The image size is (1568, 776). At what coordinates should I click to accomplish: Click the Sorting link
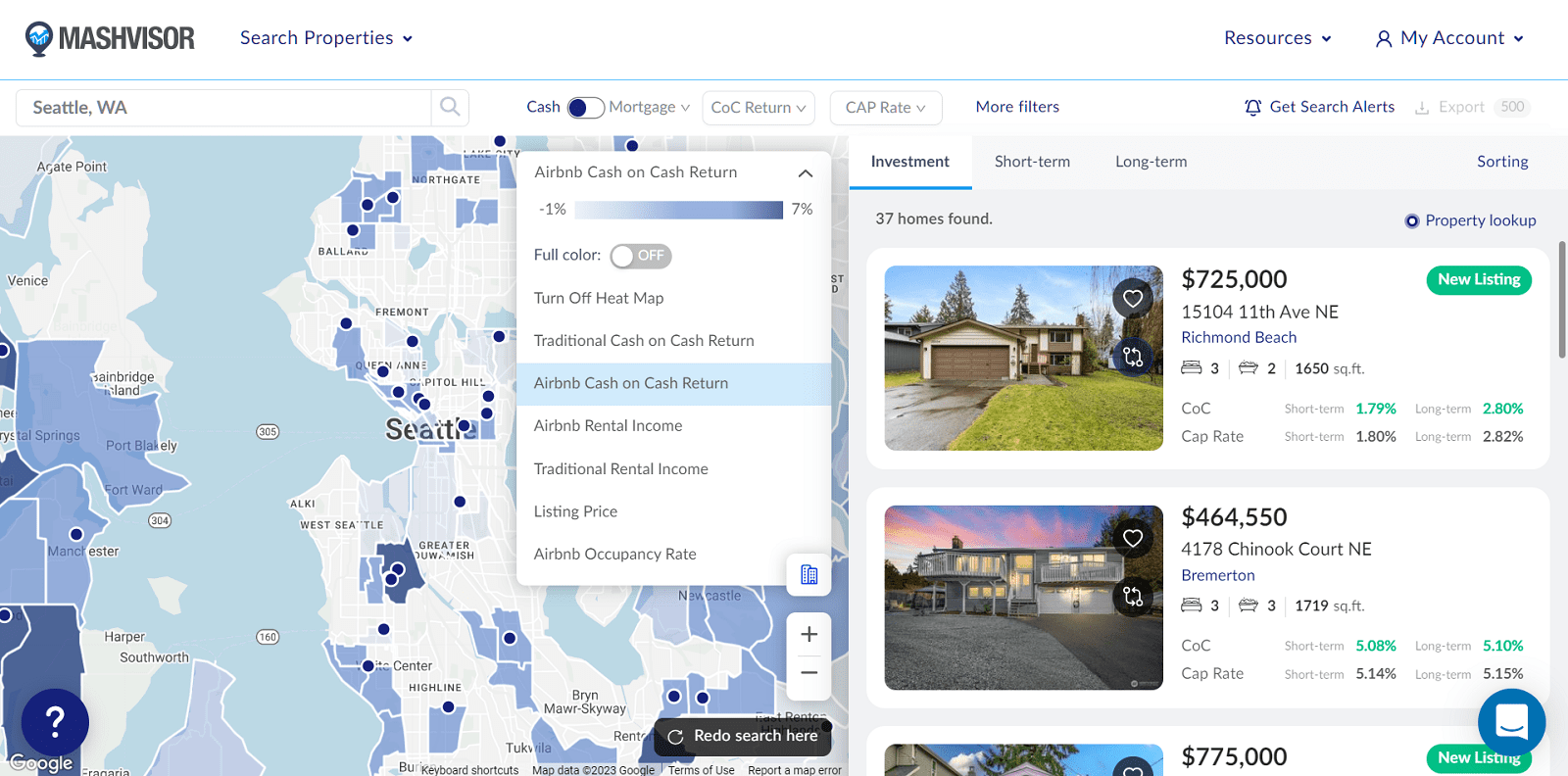point(1502,162)
